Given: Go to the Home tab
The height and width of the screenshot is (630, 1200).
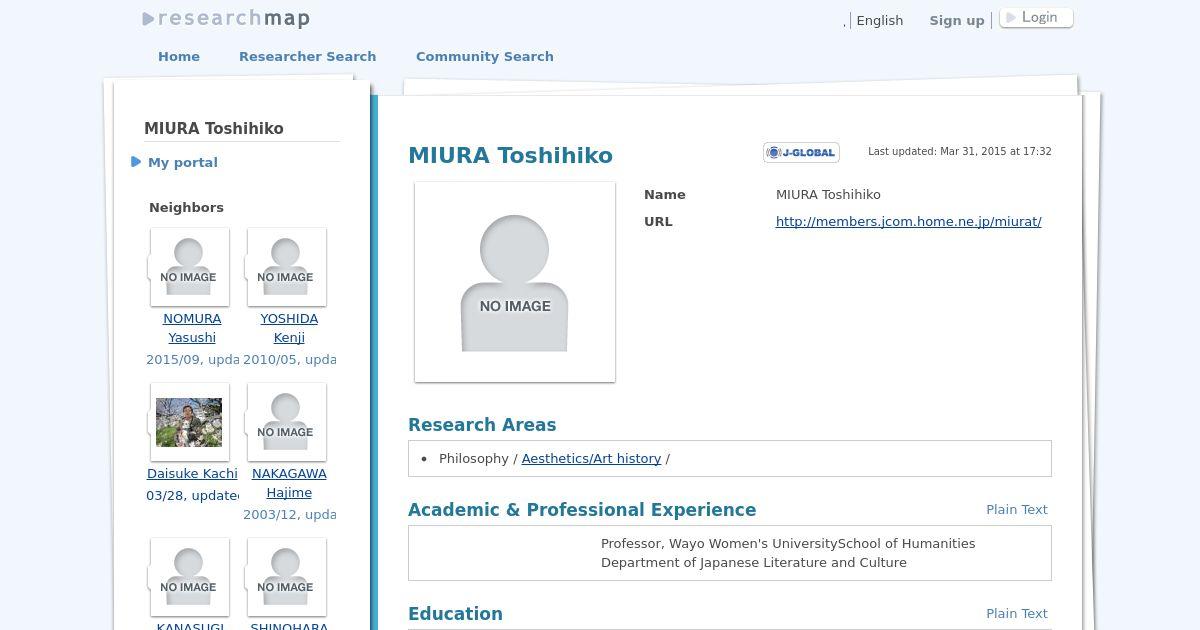Looking at the screenshot, I should [x=179, y=56].
